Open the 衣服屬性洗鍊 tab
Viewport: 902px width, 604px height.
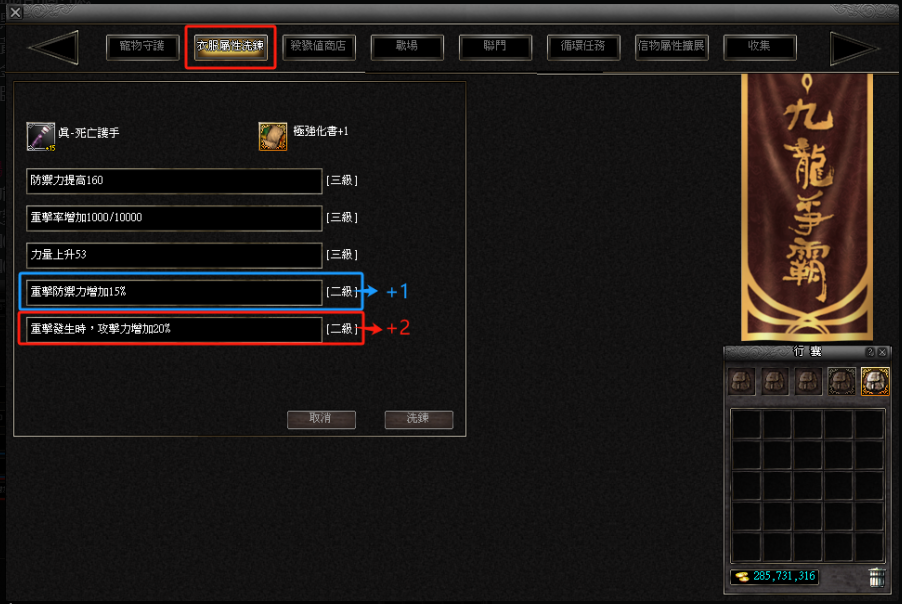tap(231, 47)
